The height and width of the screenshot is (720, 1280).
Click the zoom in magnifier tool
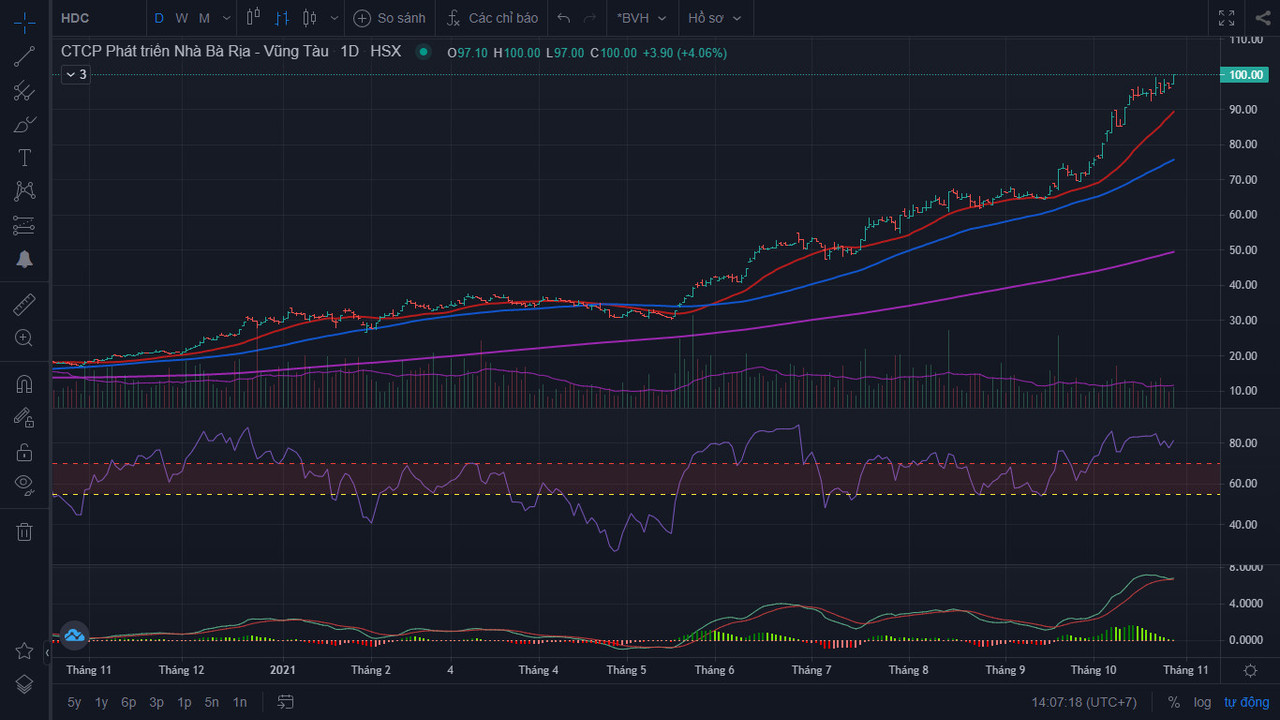click(x=24, y=338)
